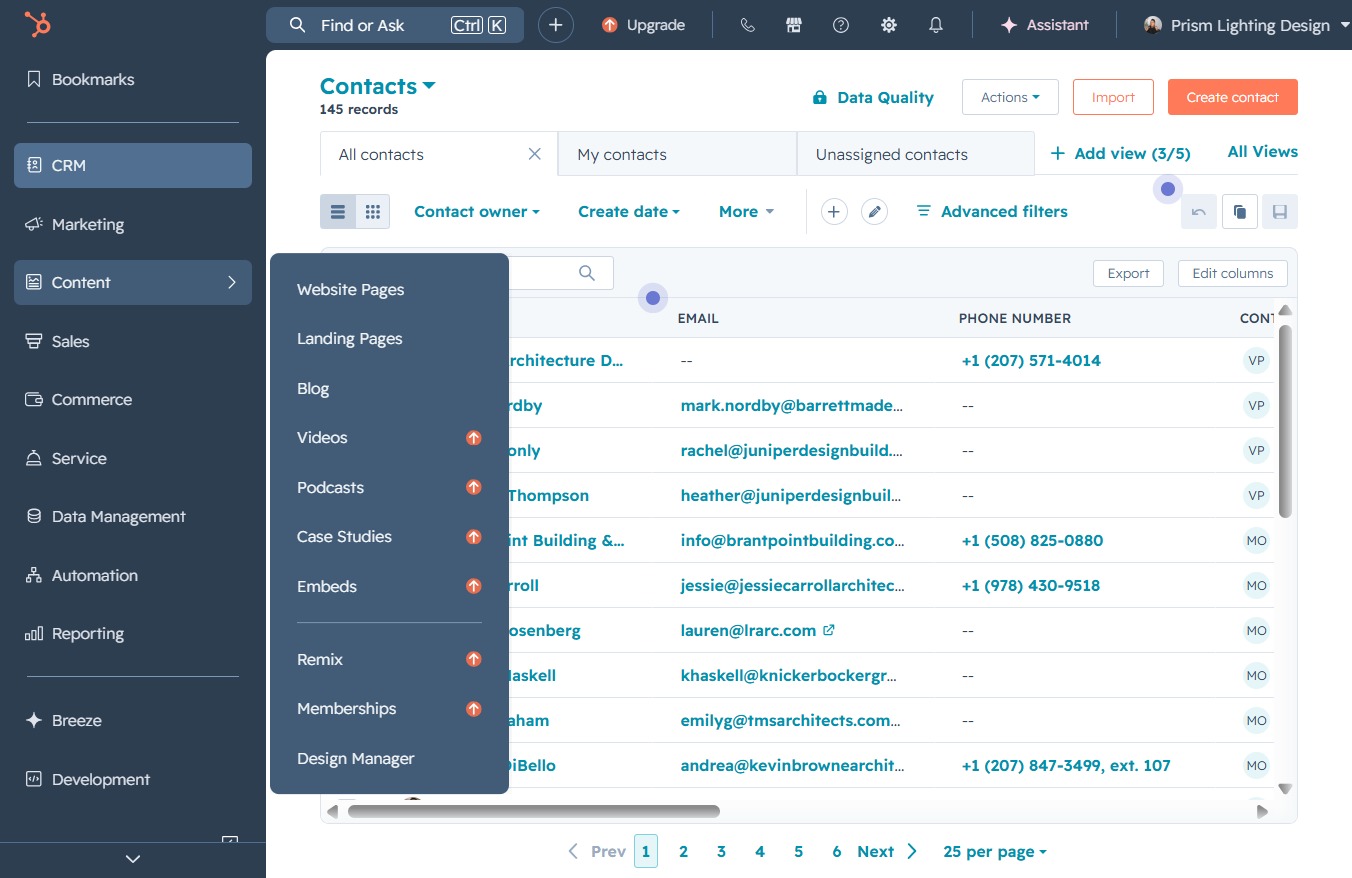This screenshot has width=1352, height=878.
Task: Open the Notifications bell
Action: pos(936,25)
